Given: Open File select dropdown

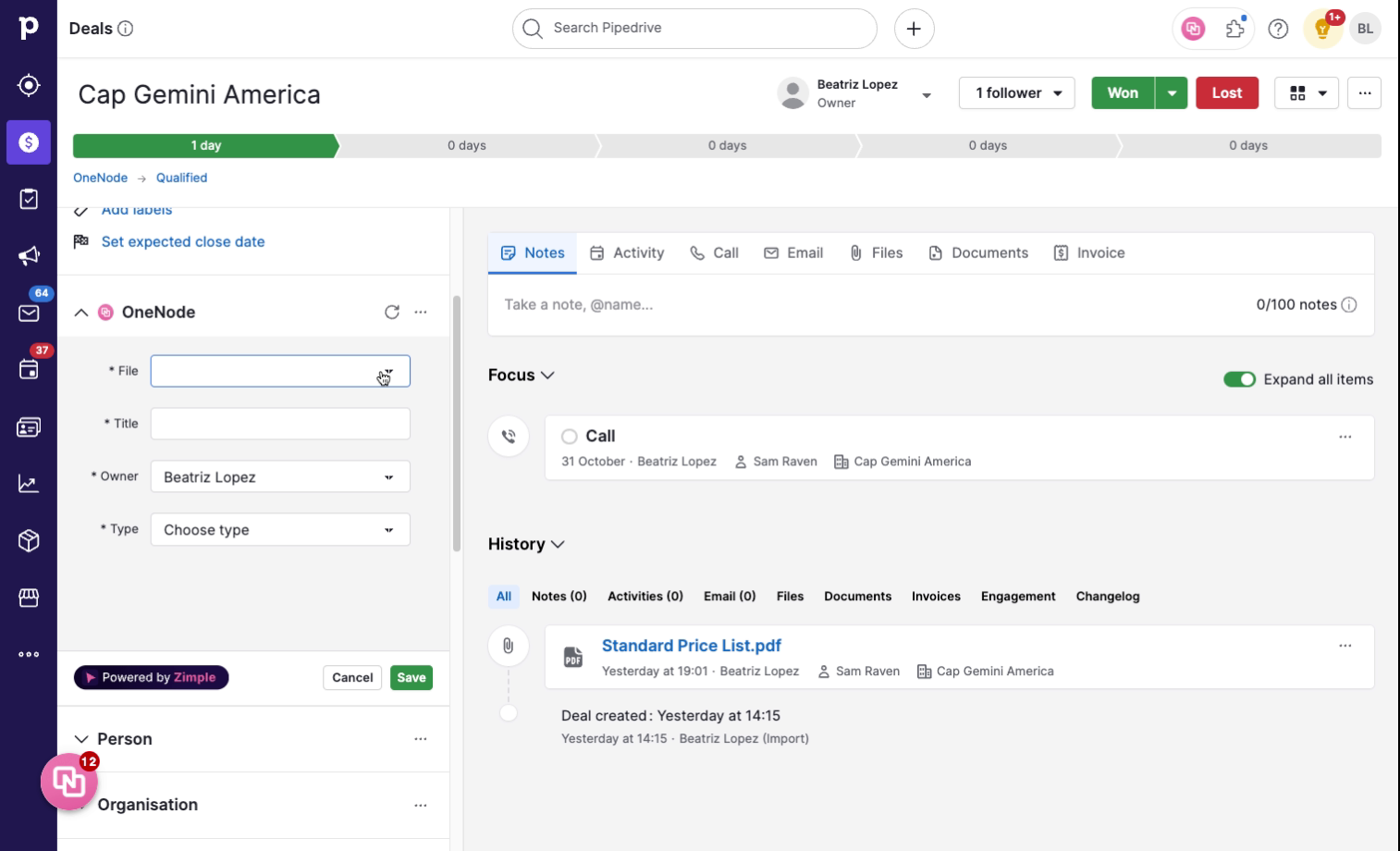Looking at the screenshot, I should coord(280,371).
